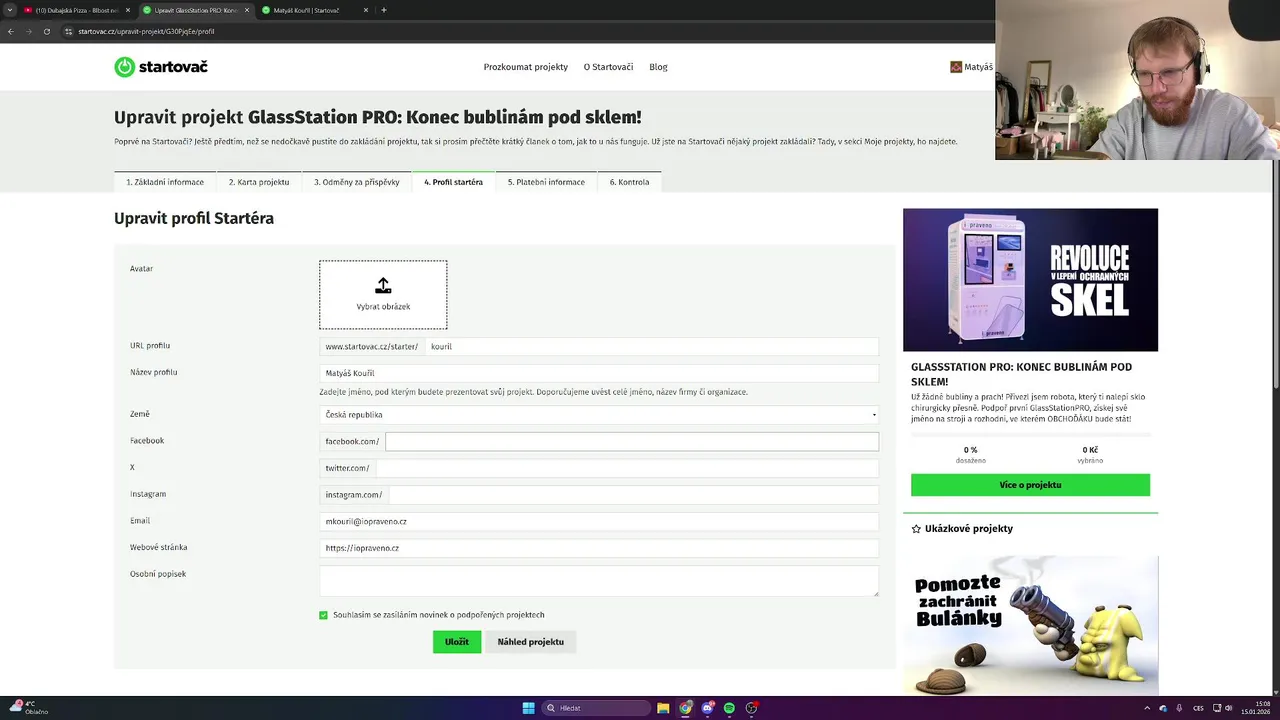Show hidden tray icons chevron
This screenshot has height=720, width=1280.
pos(1147,708)
